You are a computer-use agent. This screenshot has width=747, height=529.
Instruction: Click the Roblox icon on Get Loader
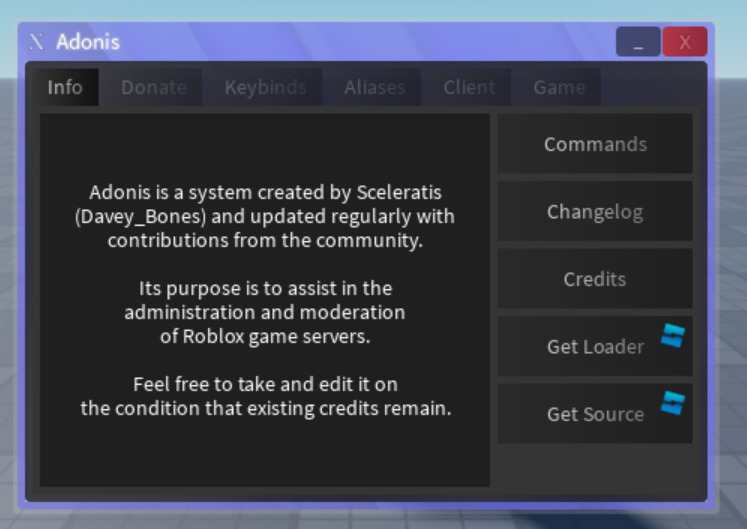pos(673,336)
